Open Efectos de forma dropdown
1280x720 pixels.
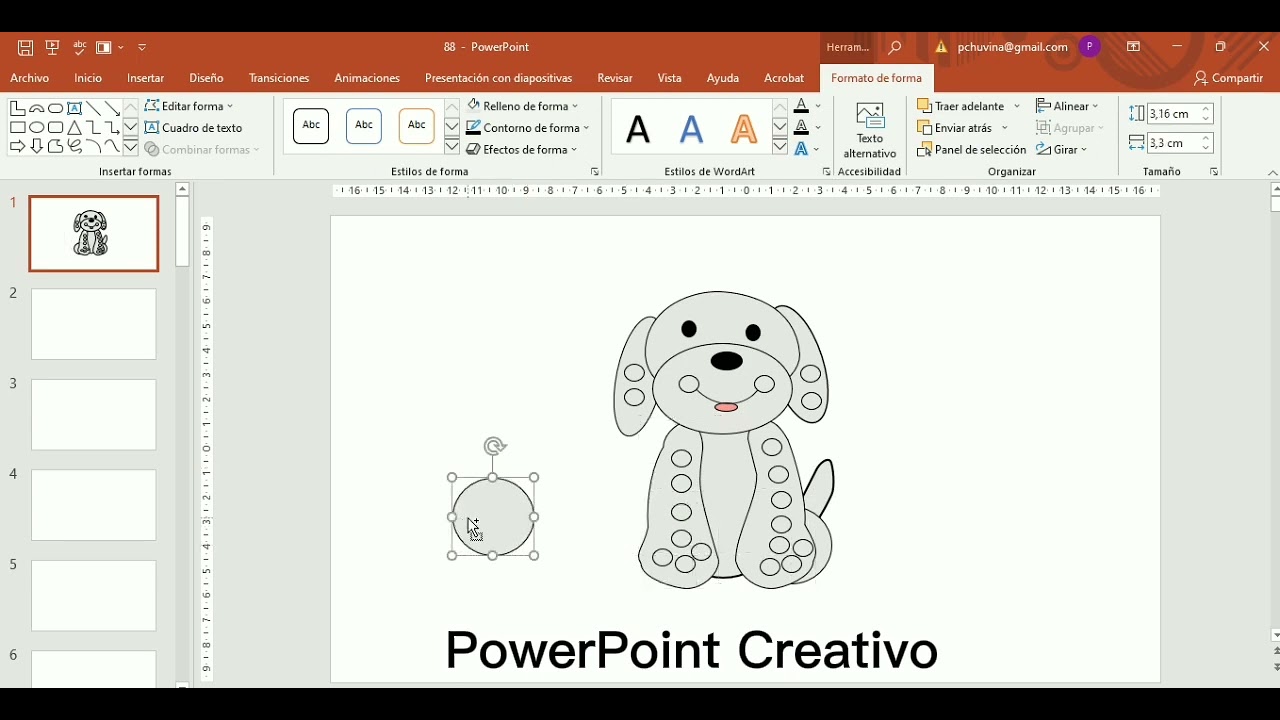click(522, 150)
